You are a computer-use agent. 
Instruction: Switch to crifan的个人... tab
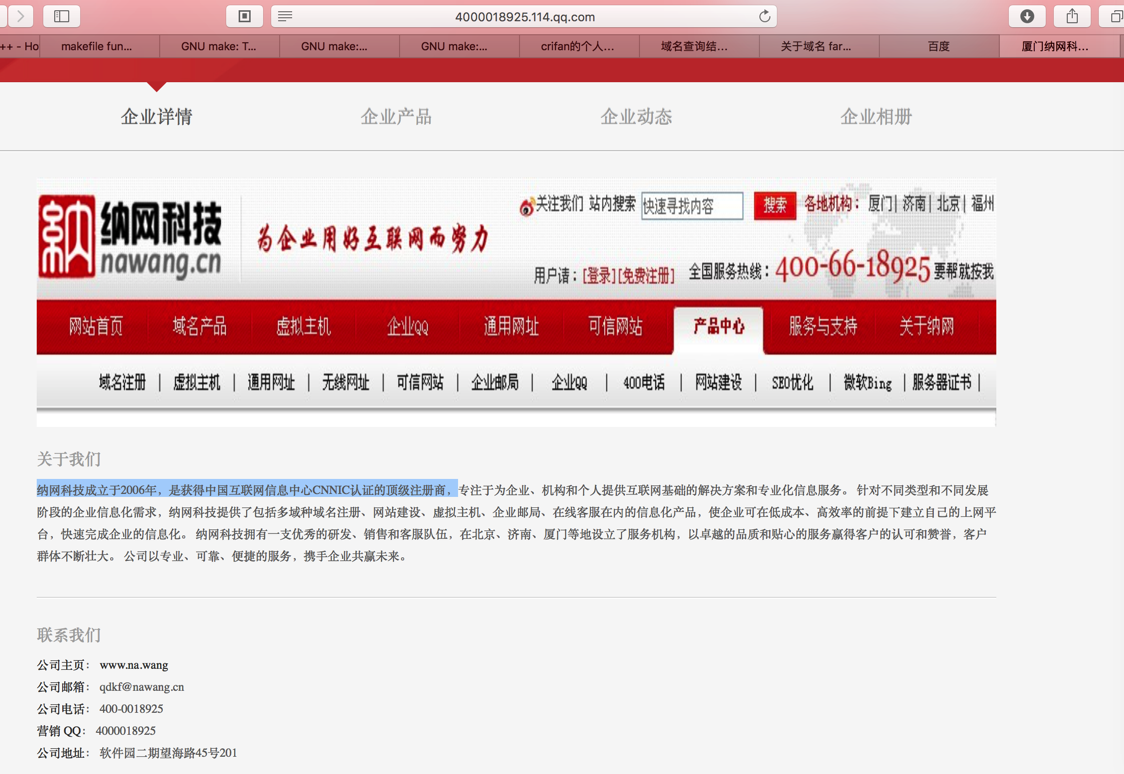pyautogui.click(x=577, y=46)
